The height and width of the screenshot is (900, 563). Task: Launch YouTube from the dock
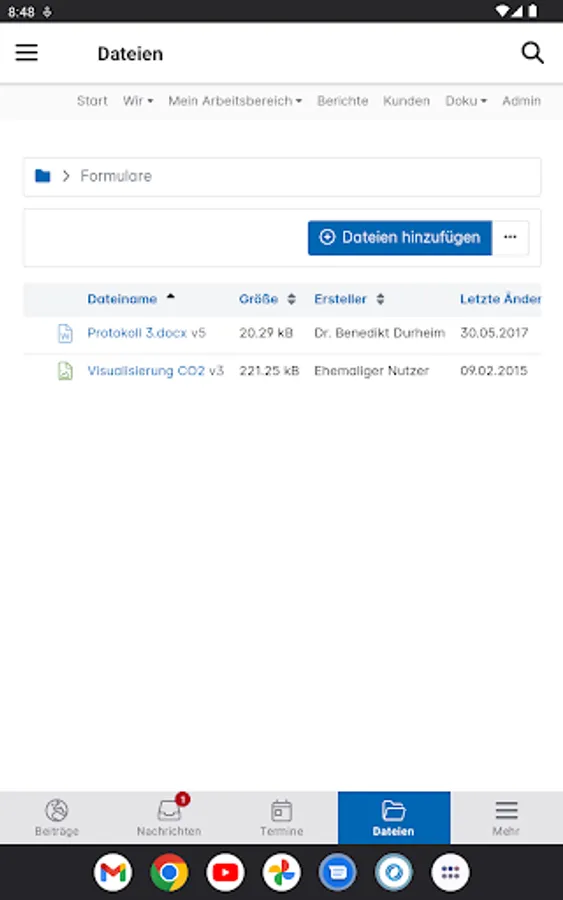coord(226,872)
